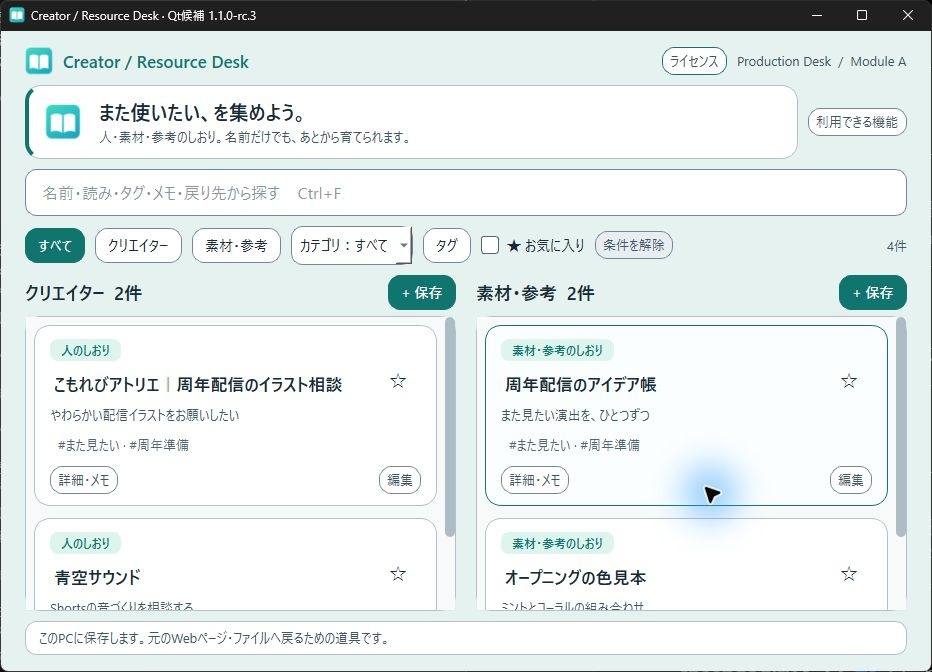Viewport: 932px width, 672px height.
Task: Click the app icon in the title bar
Action: click(17, 15)
